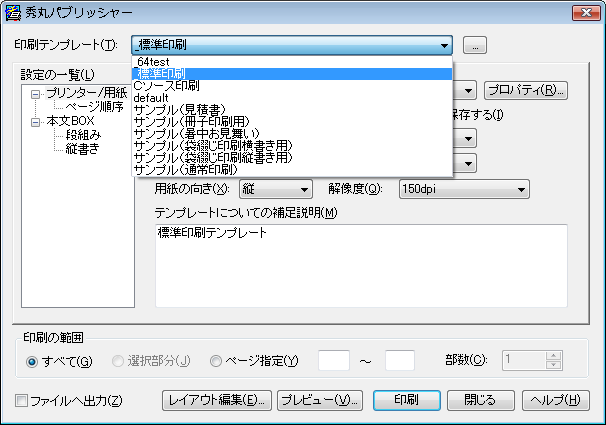Select the すべて radio button
Screen dimensions: 606x425
pyautogui.click(x=33, y=360)
